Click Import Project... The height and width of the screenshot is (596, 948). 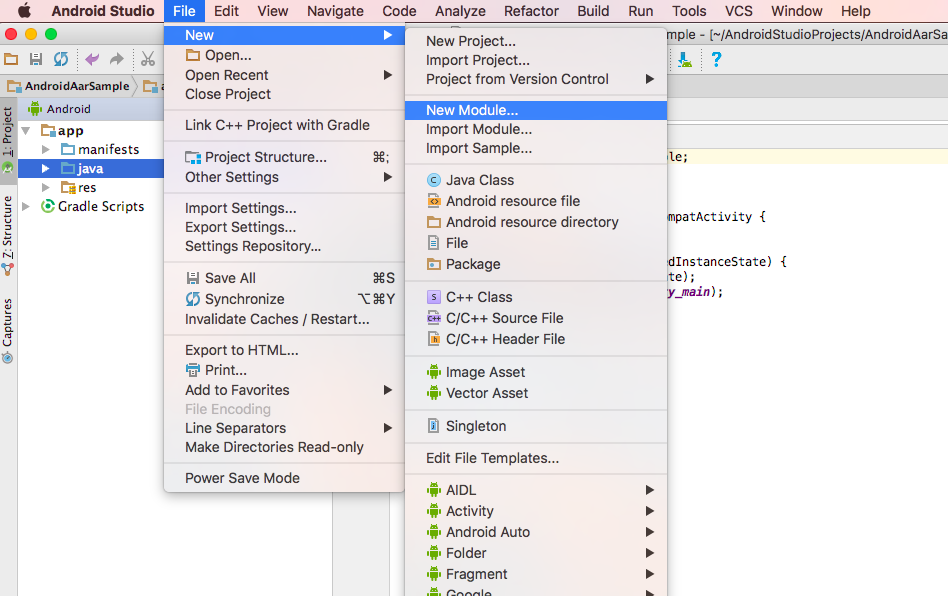536,60
